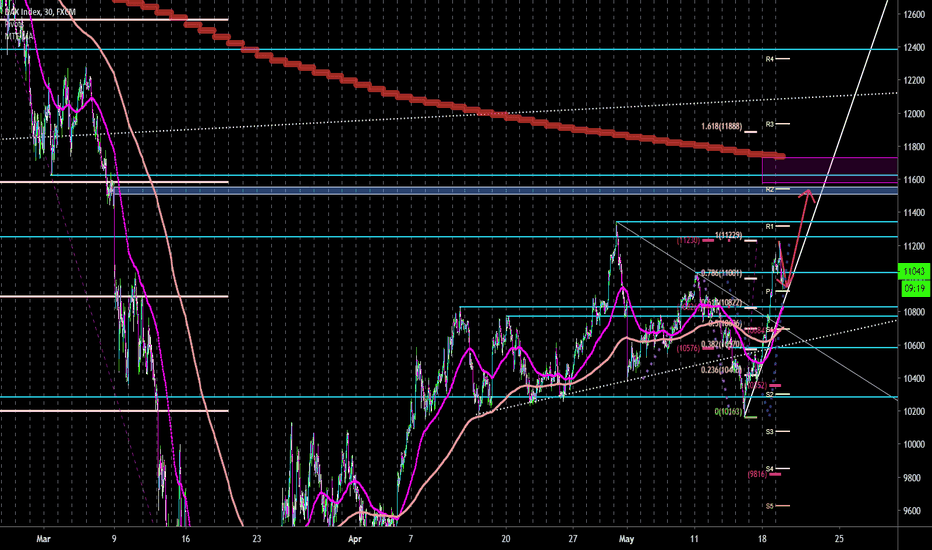The image size is (932, 550).
Task: Click the 25 date label on time axis
Action: (839, 539)
